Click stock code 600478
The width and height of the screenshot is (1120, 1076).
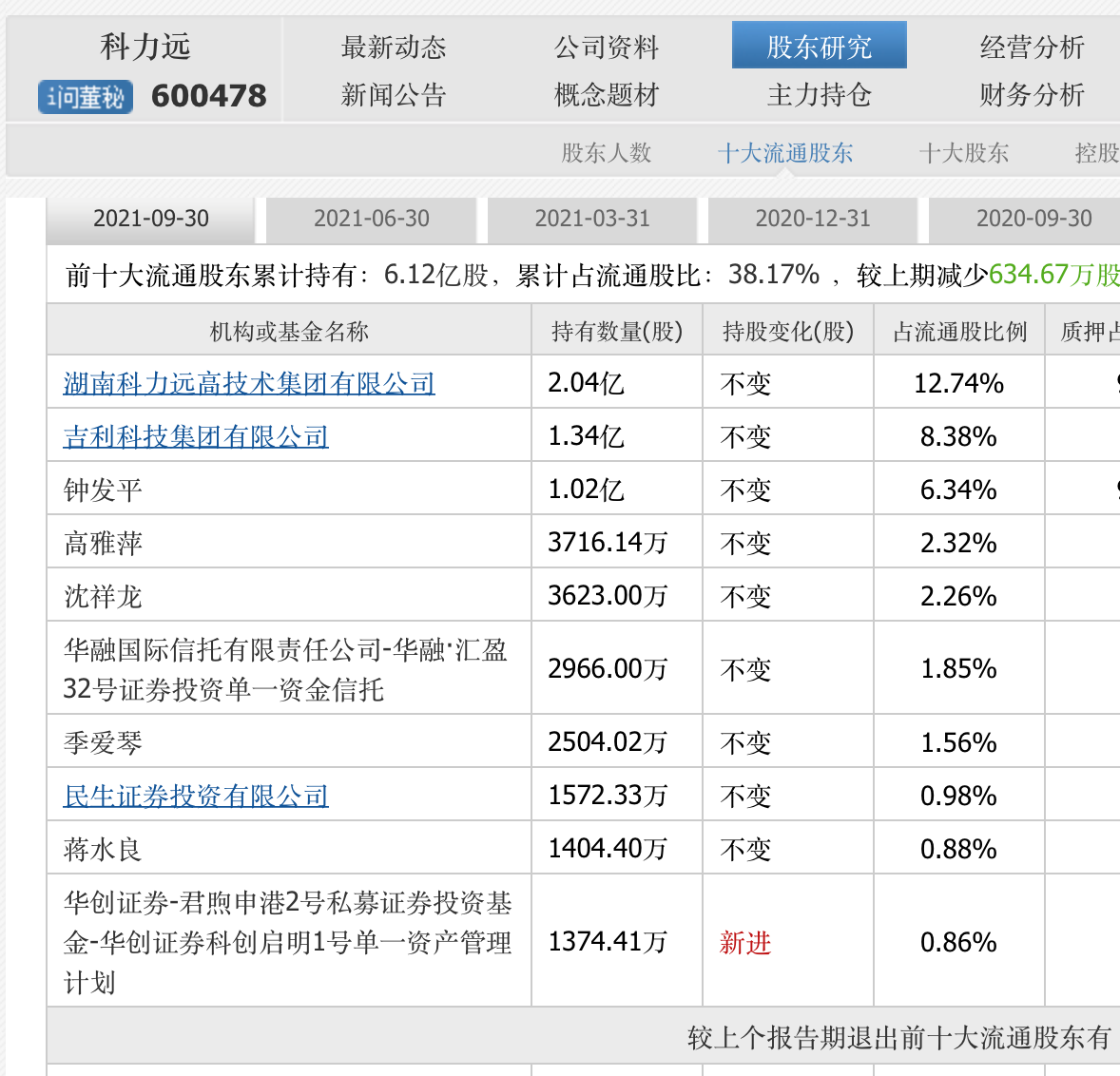click(208, 96)
